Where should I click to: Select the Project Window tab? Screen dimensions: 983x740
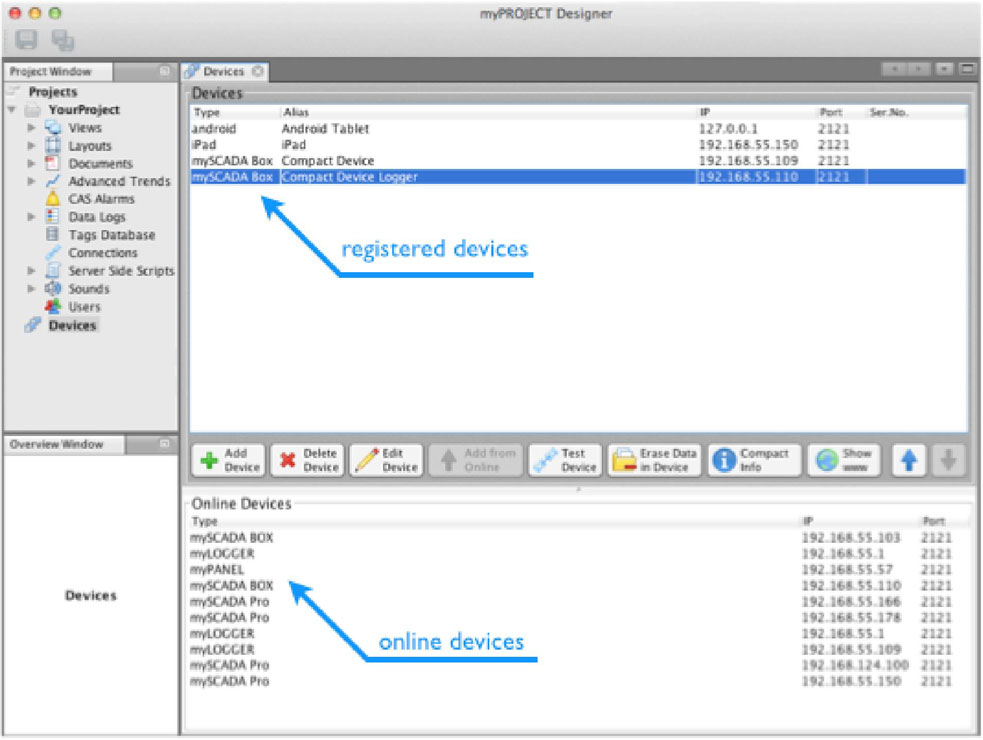tap(58, 71)
